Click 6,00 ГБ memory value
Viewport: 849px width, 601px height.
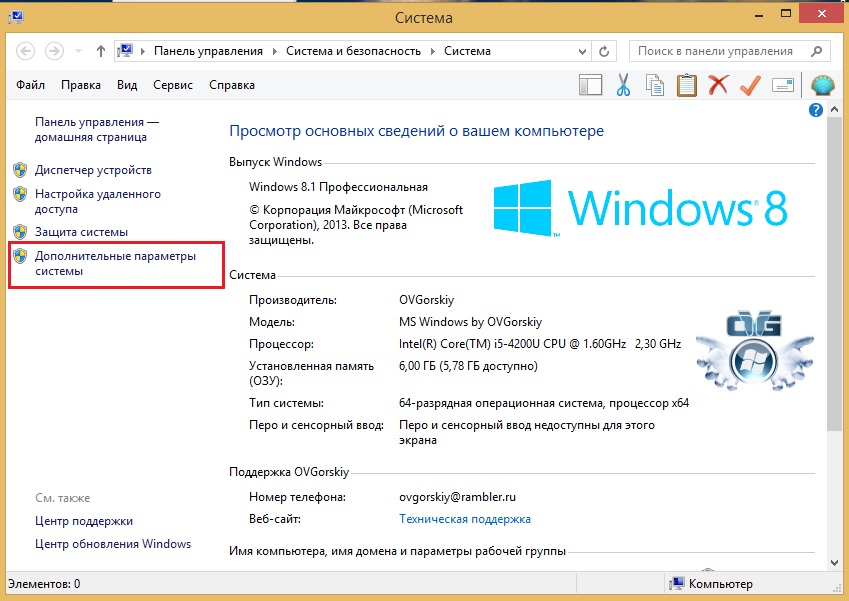468,366
